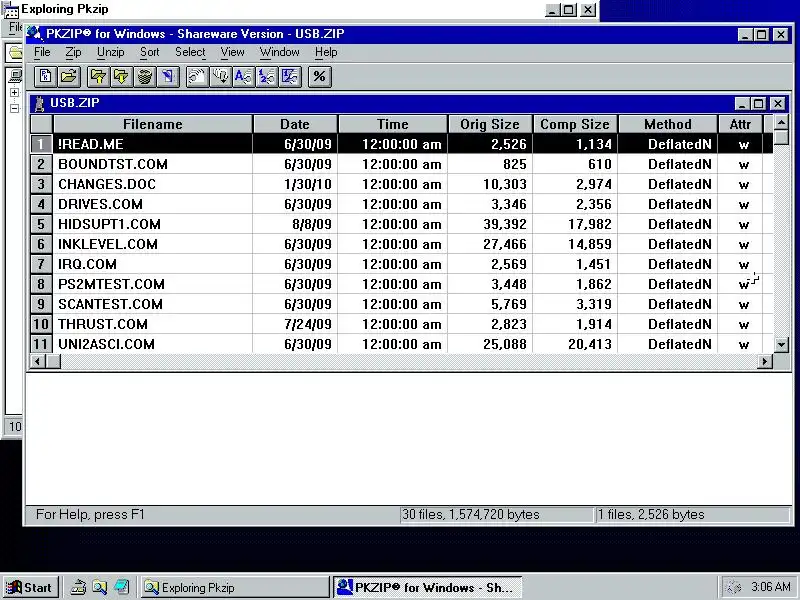Click the Delete wastebasket toolbar icon
Viewport: 800px width, 600px height.
[145, 77]
